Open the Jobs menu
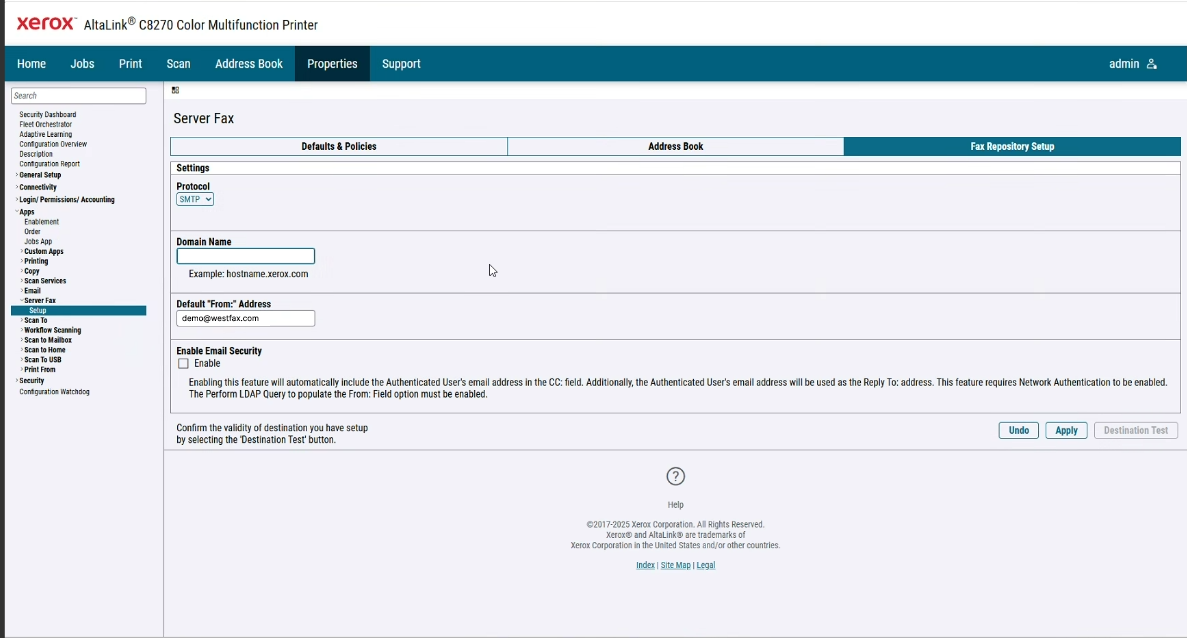 pos(82,63)
